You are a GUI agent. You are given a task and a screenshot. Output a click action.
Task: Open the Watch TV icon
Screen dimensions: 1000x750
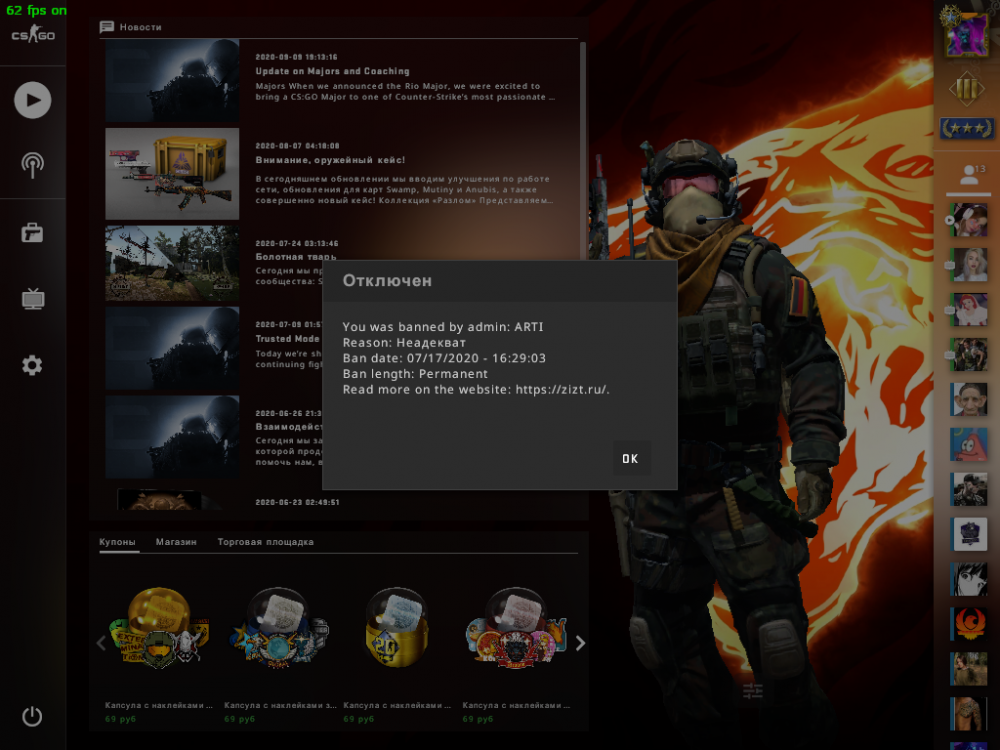(x=33, y=299)
